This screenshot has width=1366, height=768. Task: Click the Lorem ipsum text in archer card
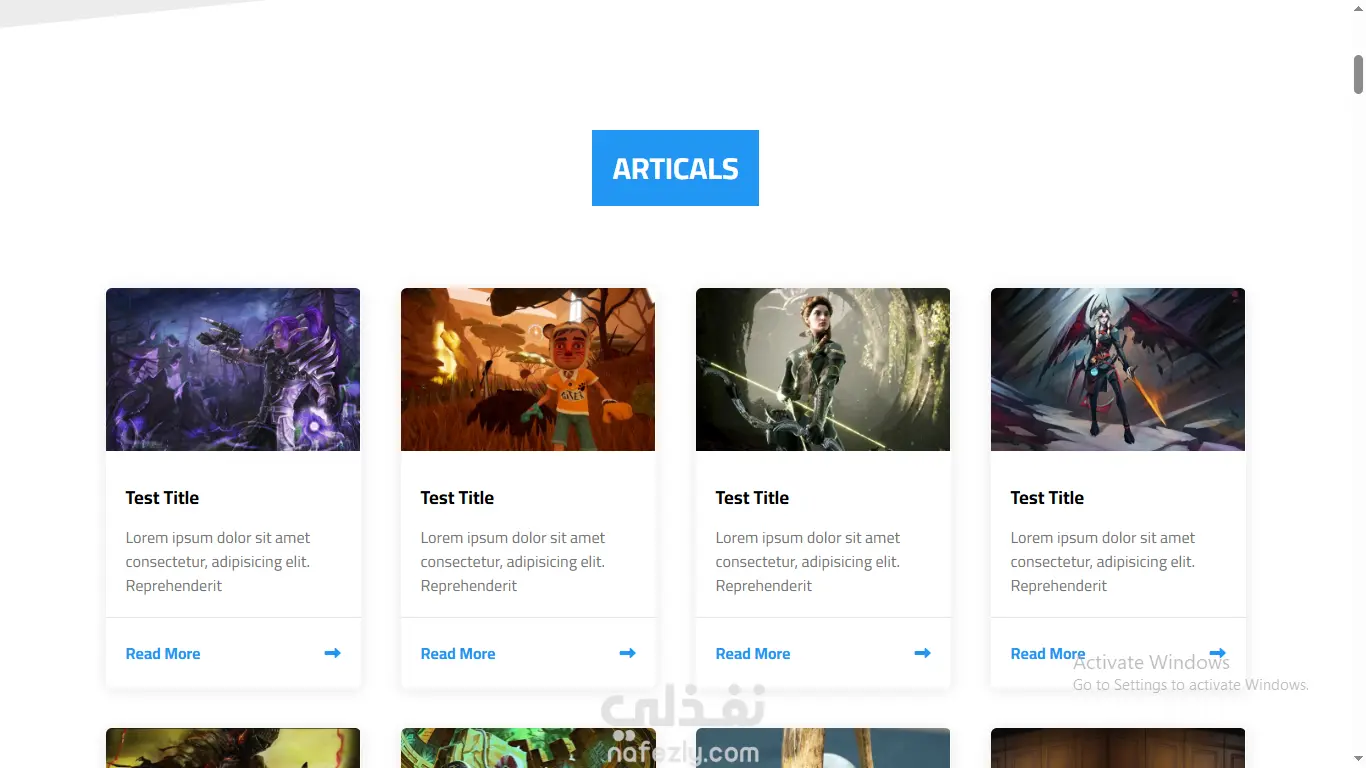coord(808,562)
